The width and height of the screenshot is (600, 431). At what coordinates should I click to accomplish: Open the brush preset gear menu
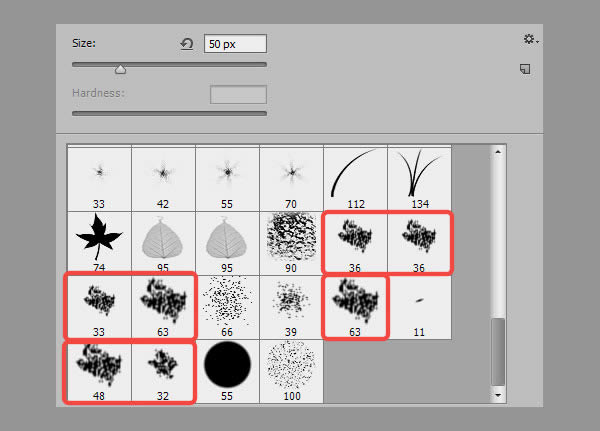529,39
